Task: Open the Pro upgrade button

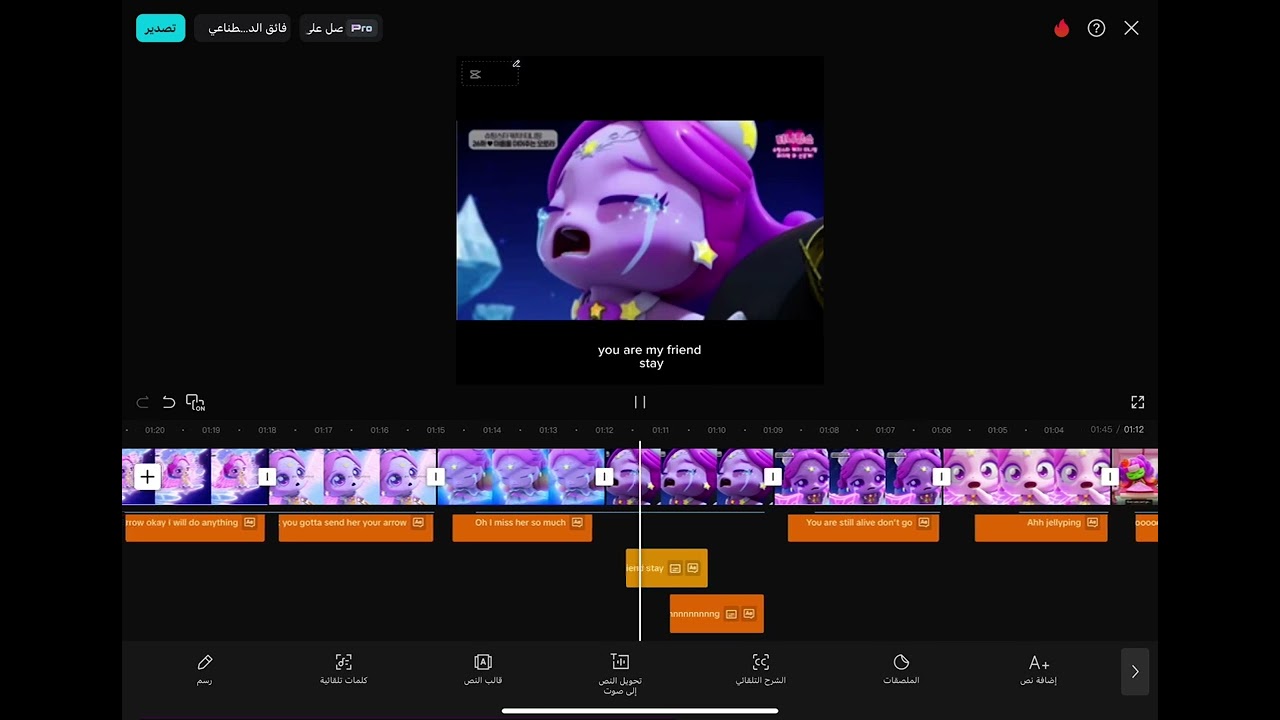Action: (341, 28)
